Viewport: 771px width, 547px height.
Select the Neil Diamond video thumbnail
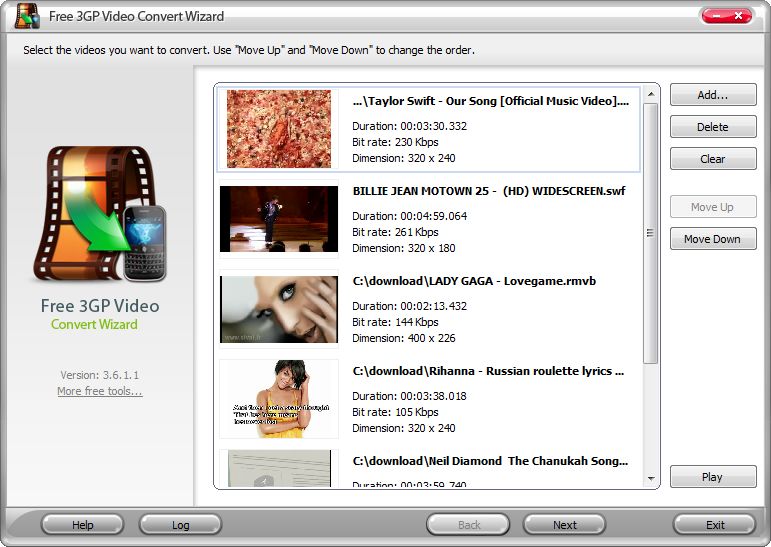click(x=279, y=468)
